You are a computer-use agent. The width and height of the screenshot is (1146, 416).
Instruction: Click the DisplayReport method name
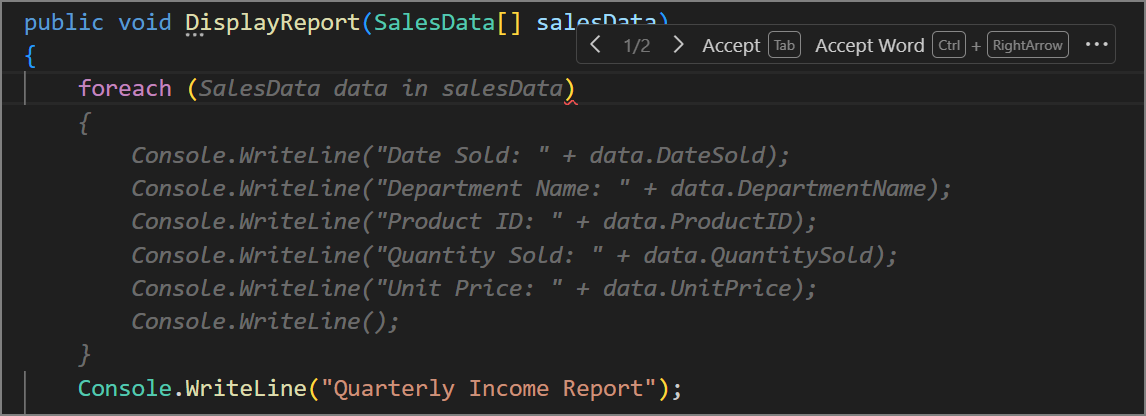[x=273, y=23]
